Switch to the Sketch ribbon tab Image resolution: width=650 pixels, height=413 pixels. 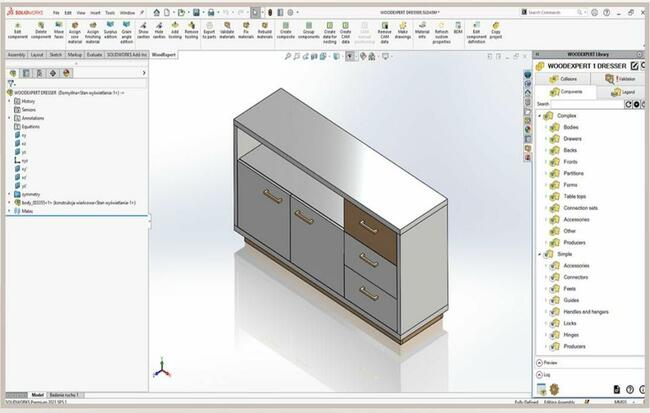coord(56,55)
